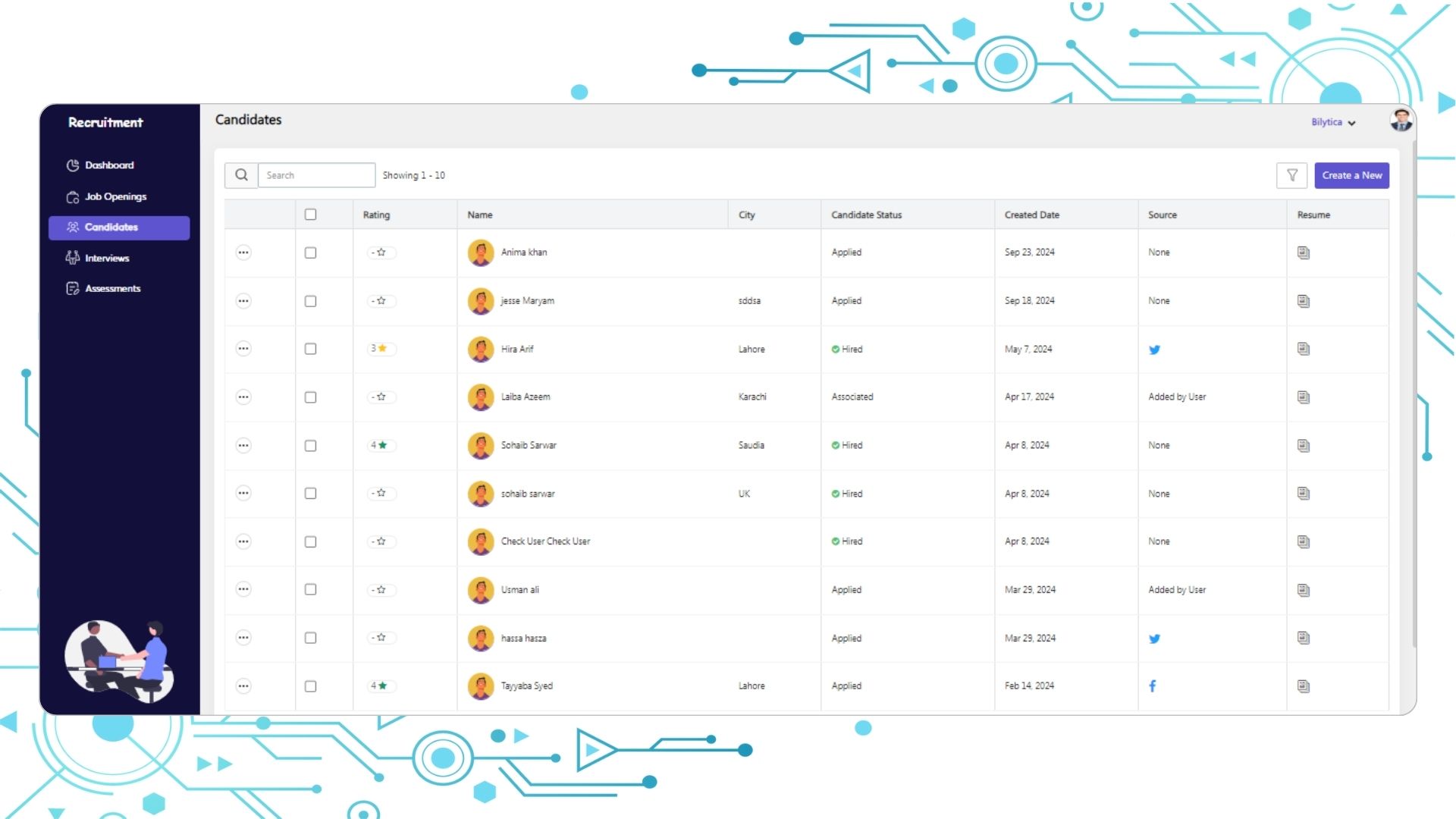Toggle checkbox for Usman Ali row

311,589
